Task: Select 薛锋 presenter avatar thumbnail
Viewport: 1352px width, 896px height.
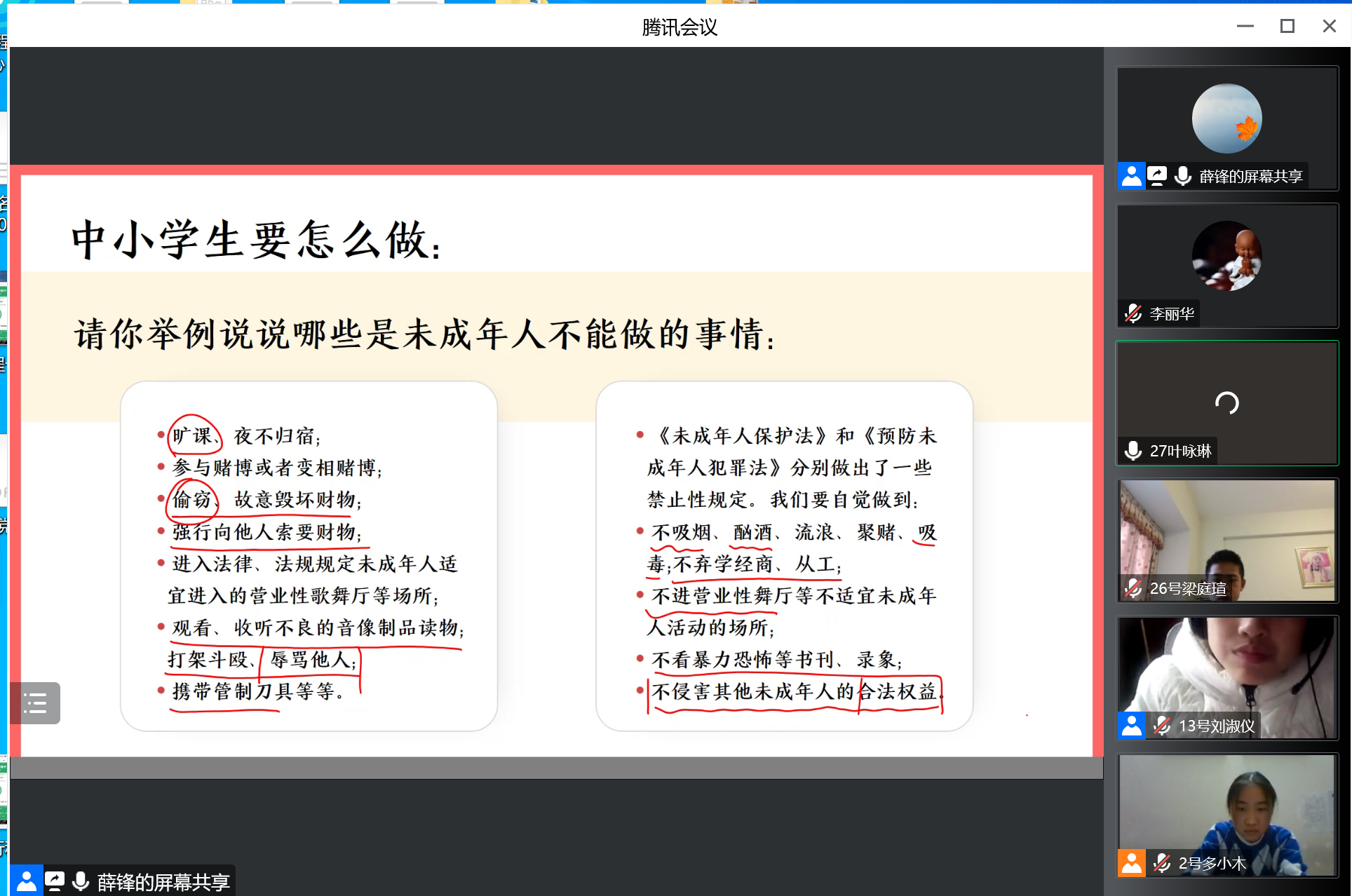Action: (1226, 118)
